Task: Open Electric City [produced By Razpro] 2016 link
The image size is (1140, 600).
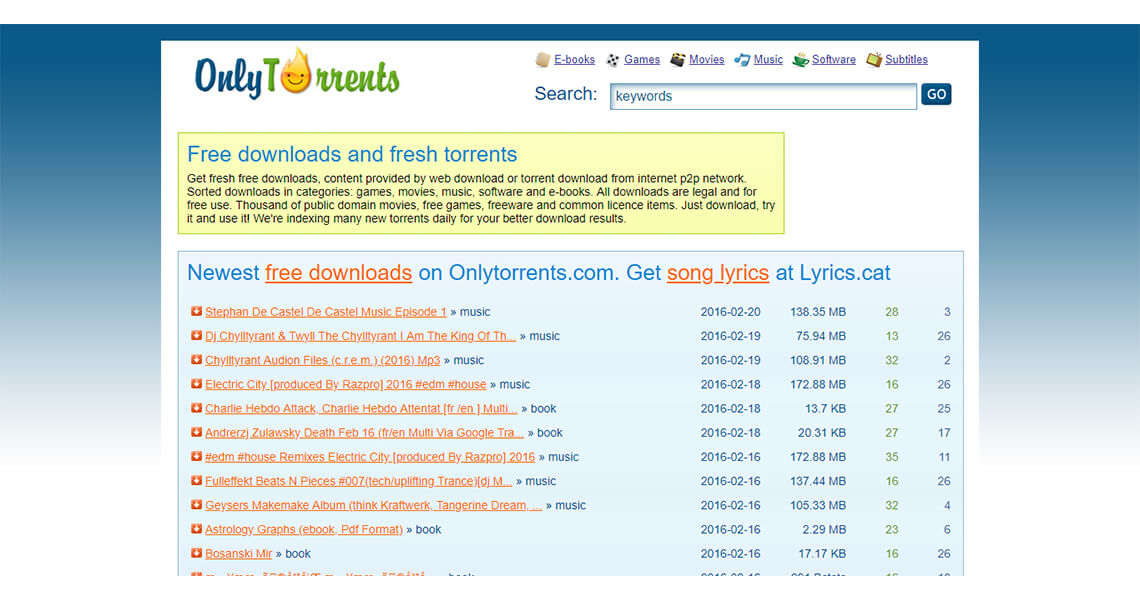Action: tap(345, 384)
